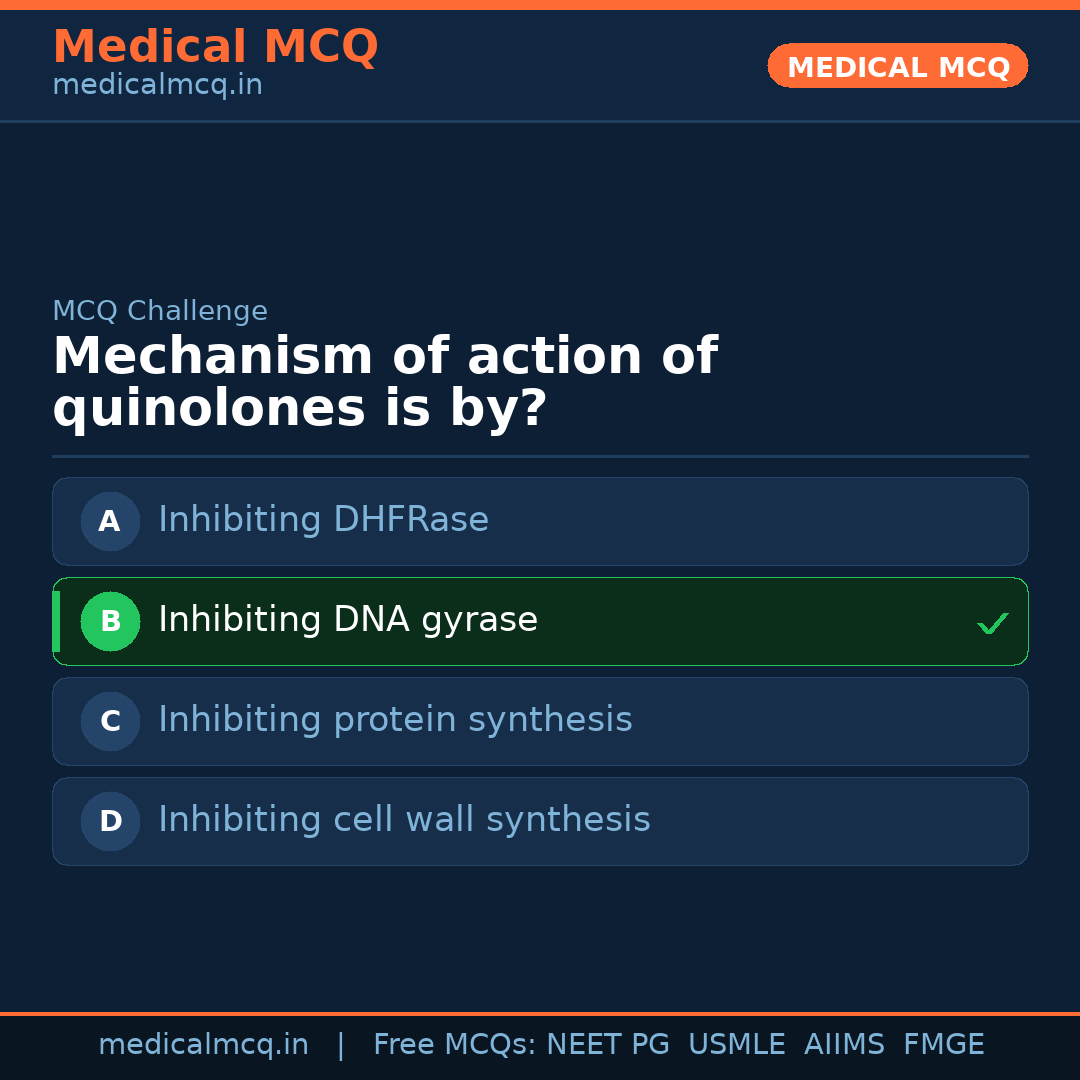This screenshot has width=1080, height=1080.
Task: Click 'Free MCQs:' text in the footer
Action: 455,1045
